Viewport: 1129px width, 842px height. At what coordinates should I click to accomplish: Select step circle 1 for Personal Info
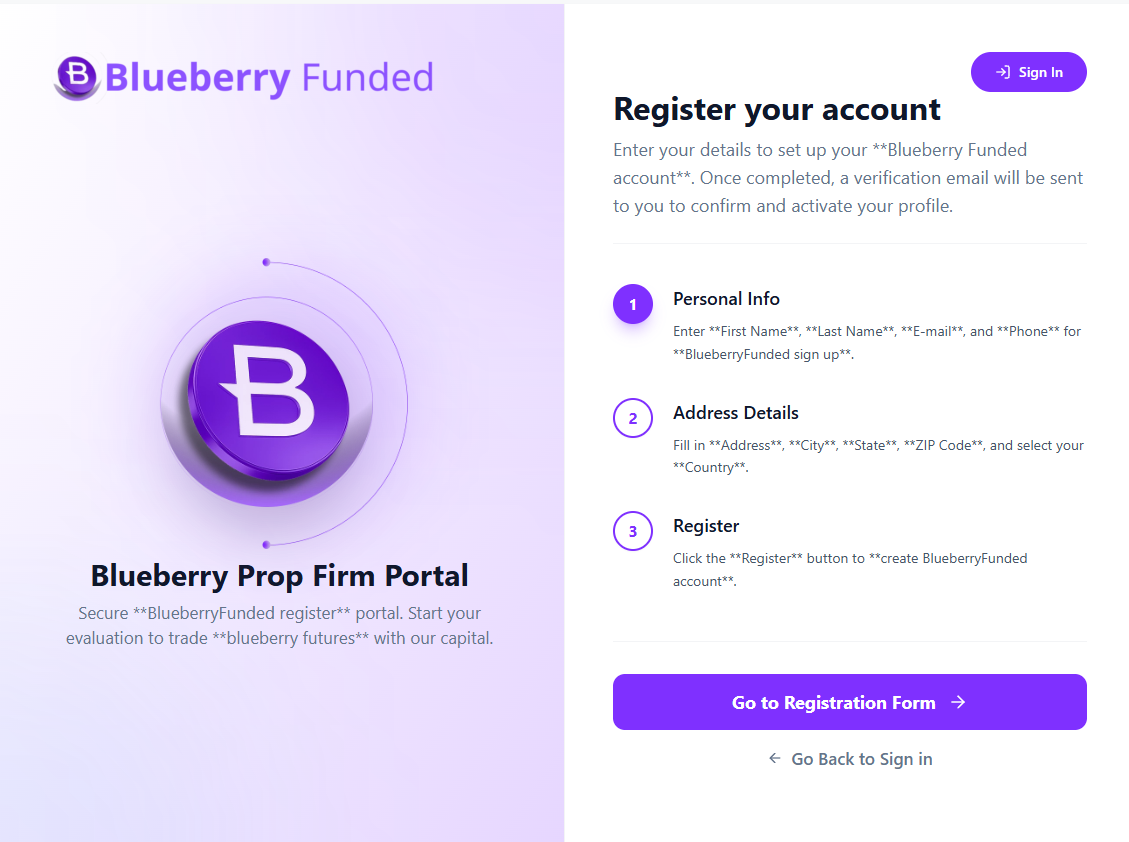[x=632, y=304]
